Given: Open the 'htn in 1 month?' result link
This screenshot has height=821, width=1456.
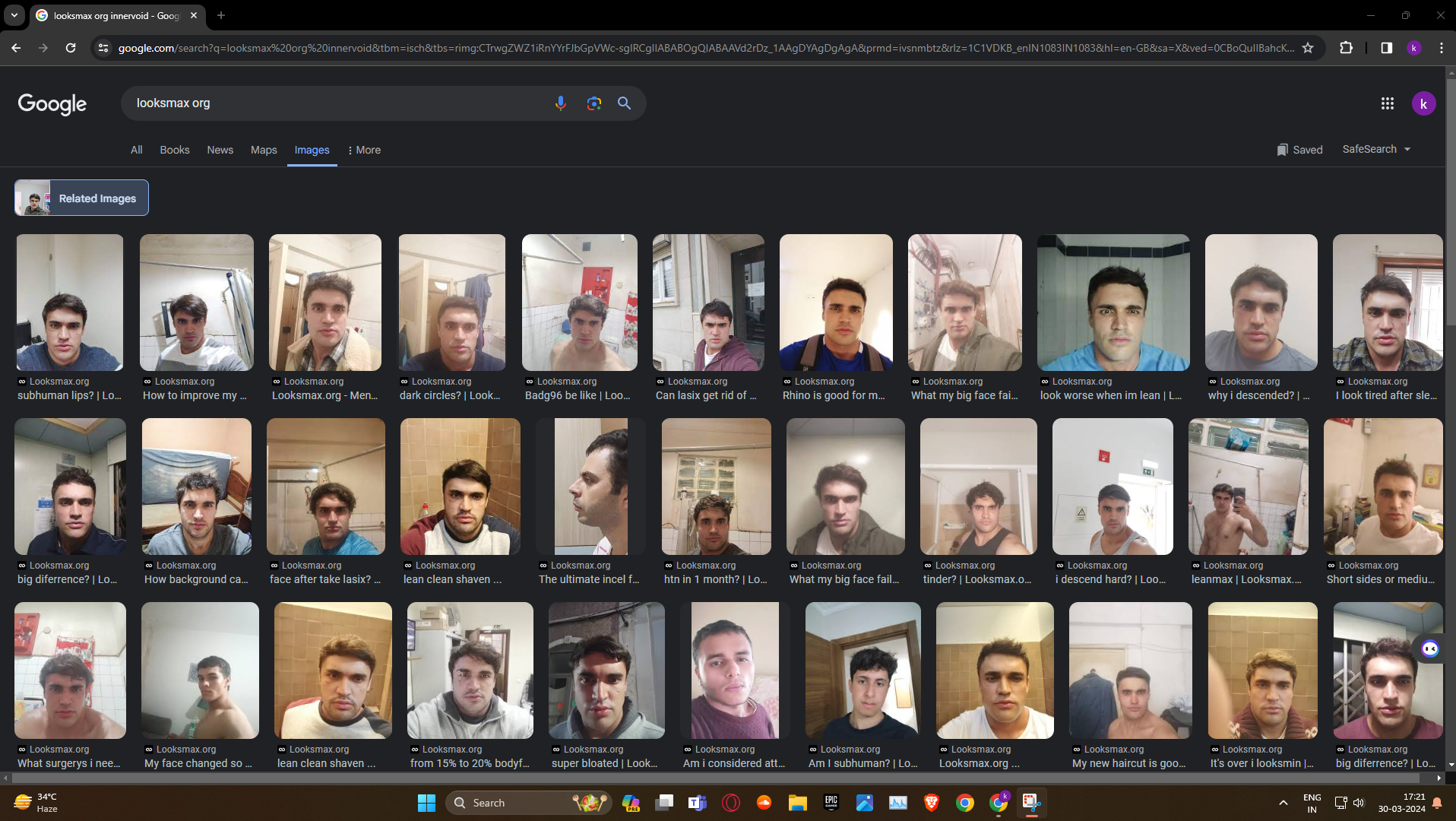Looking at the screenshot, I should tap(716, 579).
